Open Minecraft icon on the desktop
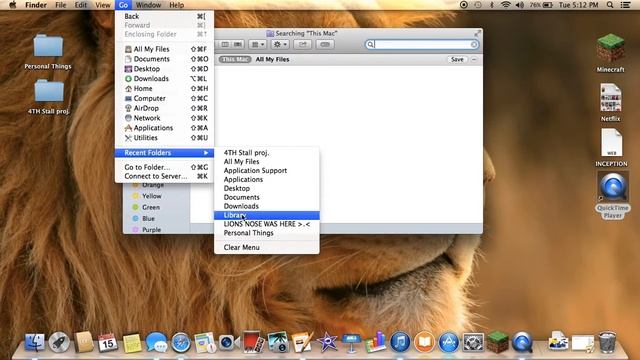This screenshot has width=640, height=360. pyautogui.click(x=611, y=48)
